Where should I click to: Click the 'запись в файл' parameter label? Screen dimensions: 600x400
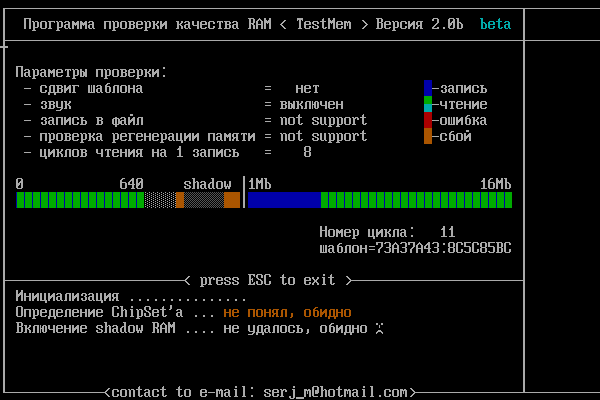point(91,121)
